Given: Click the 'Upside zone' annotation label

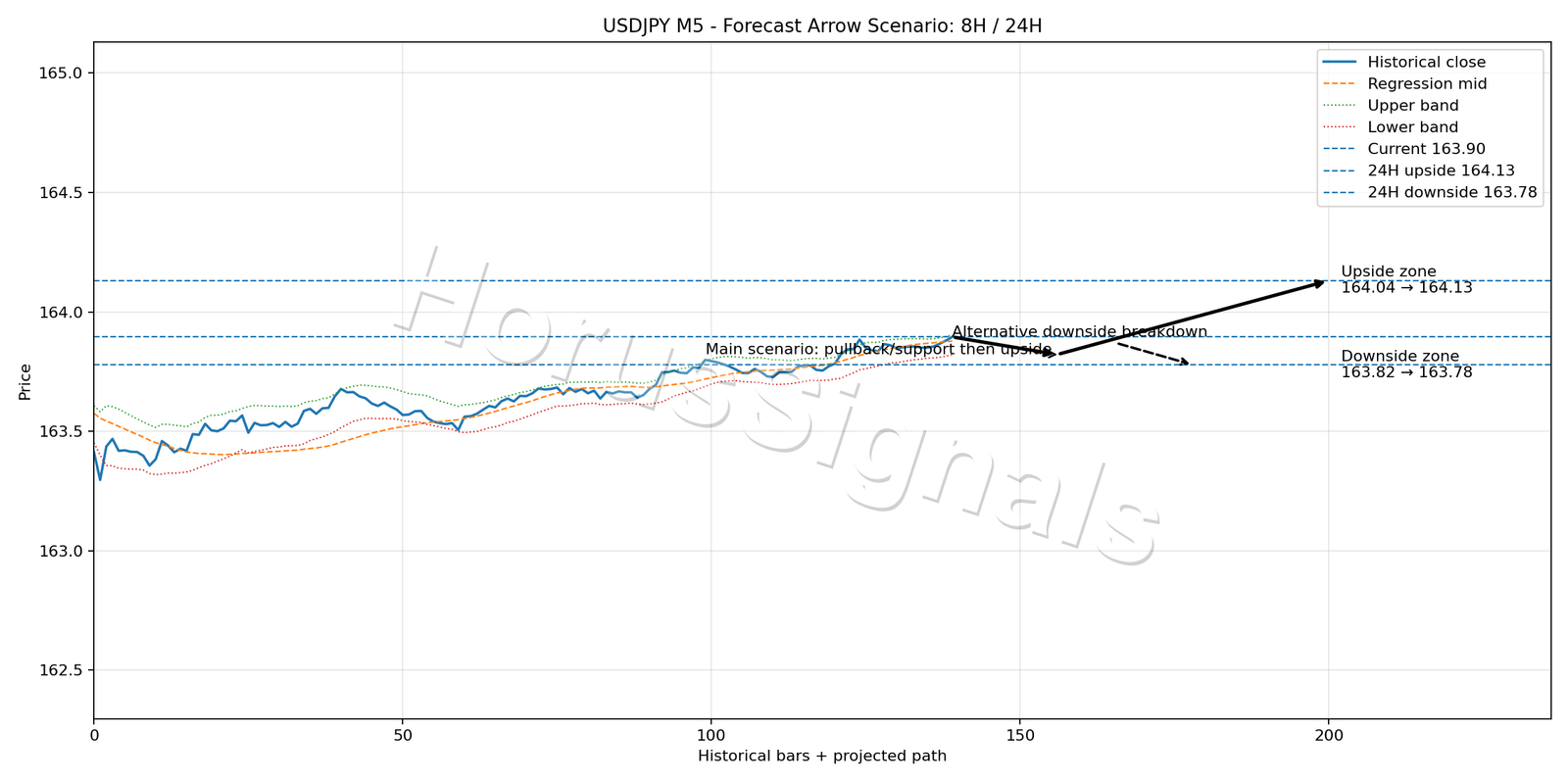Looking at the screenshot, I should tap(1389, 271).
